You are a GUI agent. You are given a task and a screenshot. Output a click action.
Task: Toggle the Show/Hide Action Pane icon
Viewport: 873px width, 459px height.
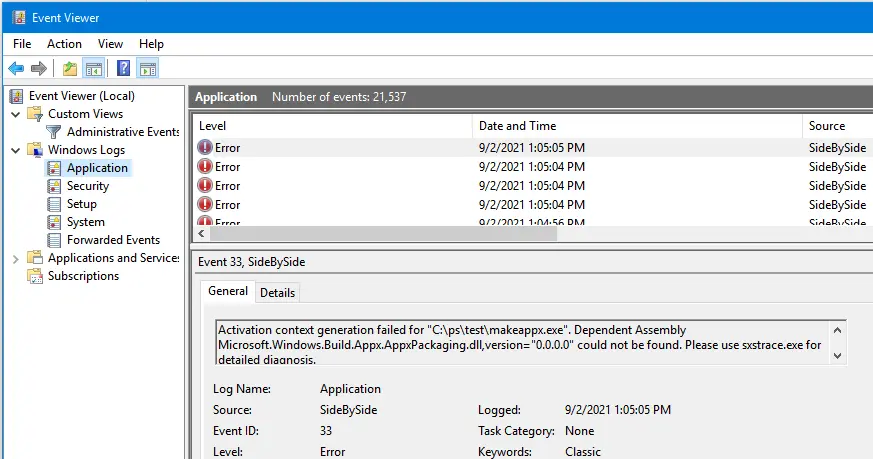click(148, 69)
